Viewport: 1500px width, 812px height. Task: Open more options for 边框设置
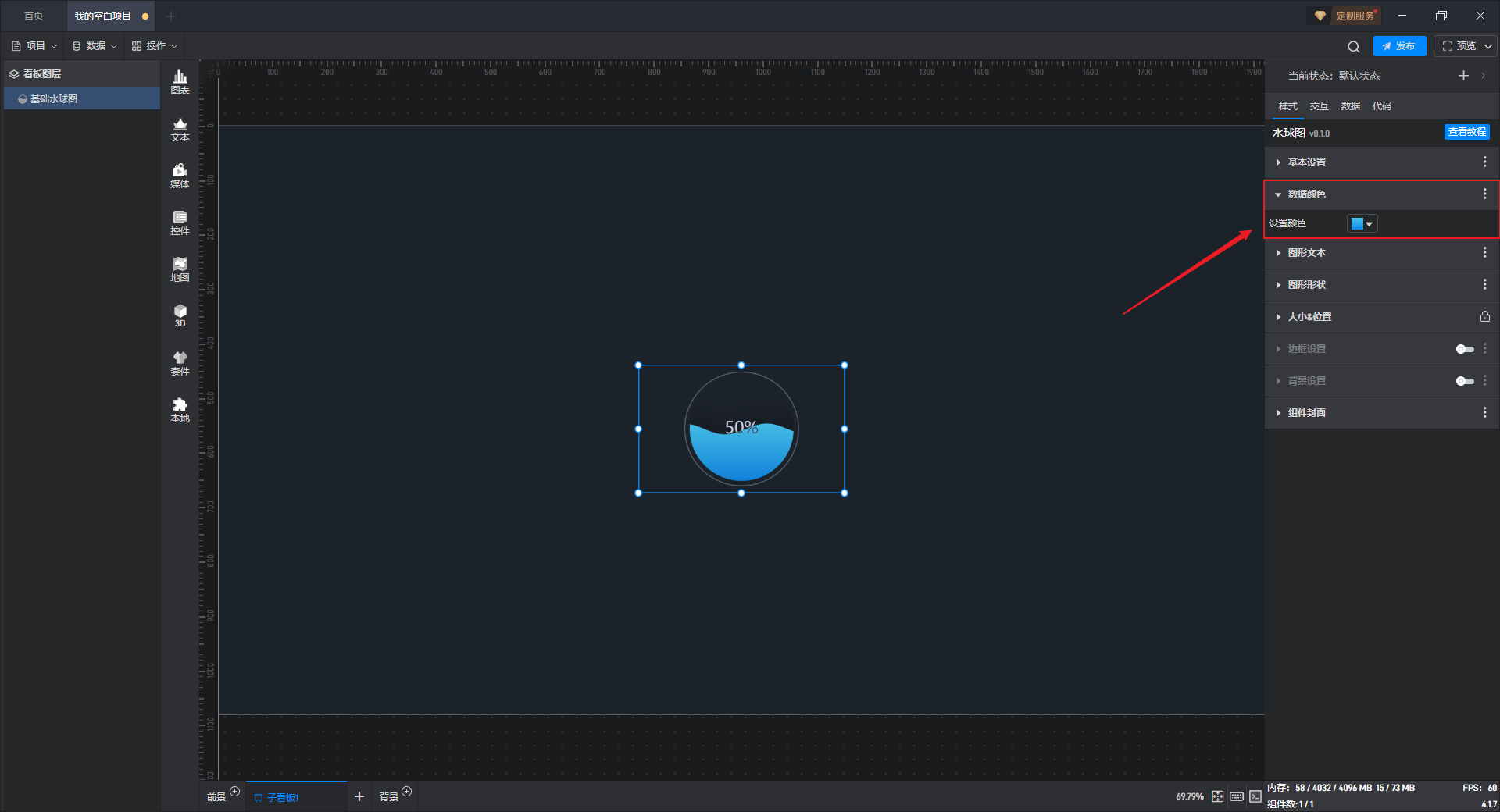pos(1484,348)
